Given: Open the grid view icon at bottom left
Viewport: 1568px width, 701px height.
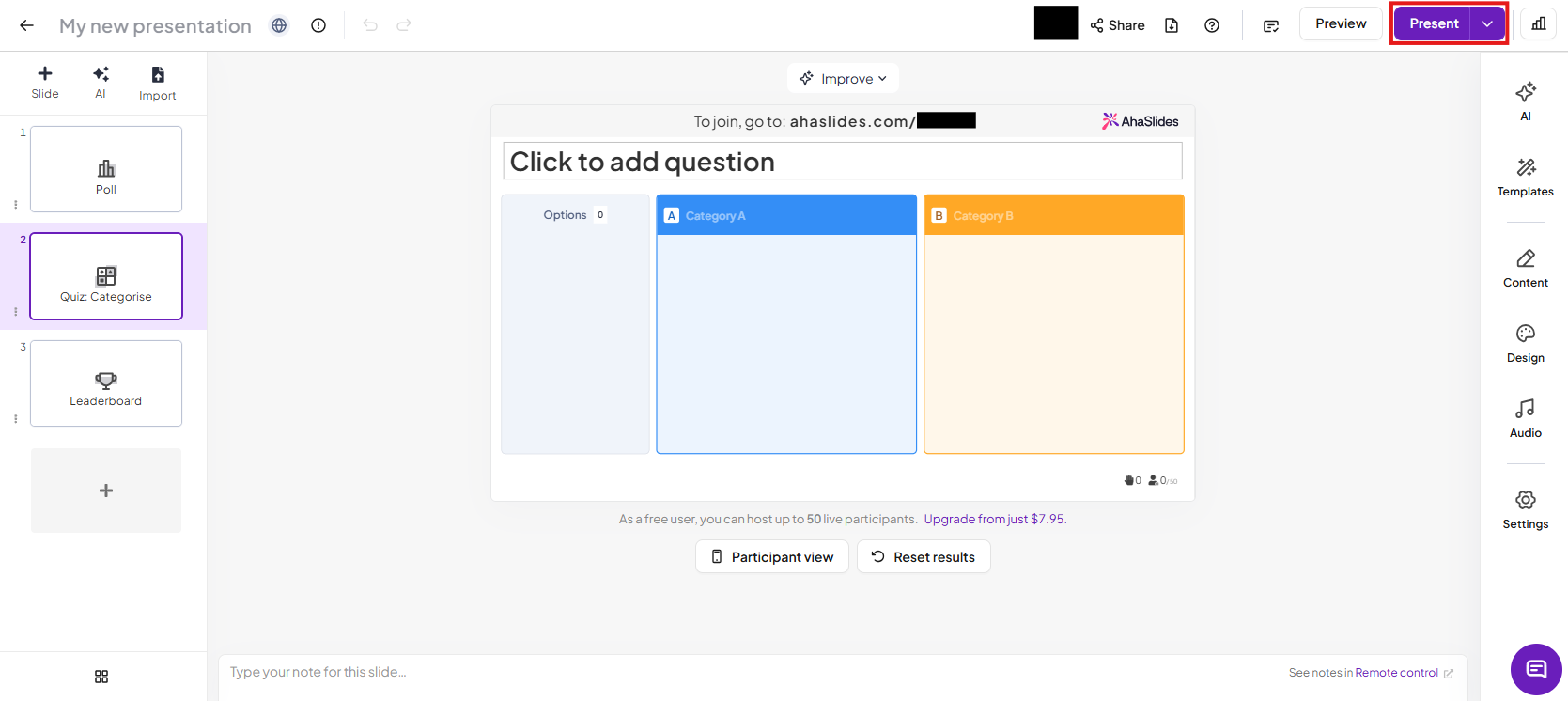Looking at the screenshot, I should coord(101,677).
